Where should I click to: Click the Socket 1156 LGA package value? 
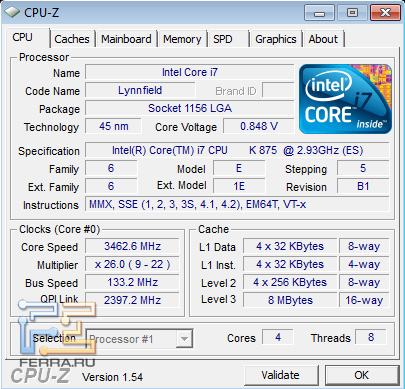(x=190, y=108)
